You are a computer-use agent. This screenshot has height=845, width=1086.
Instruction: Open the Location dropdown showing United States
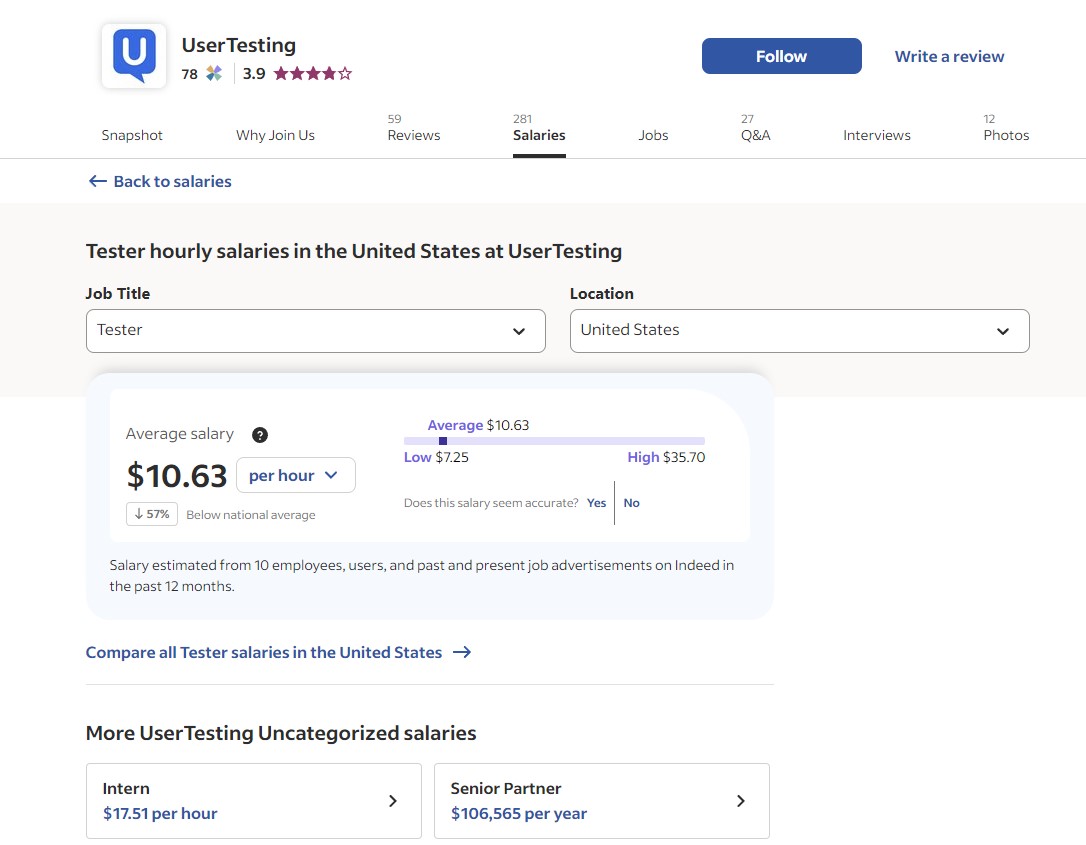pyautogui.click(x=799, y=331)
